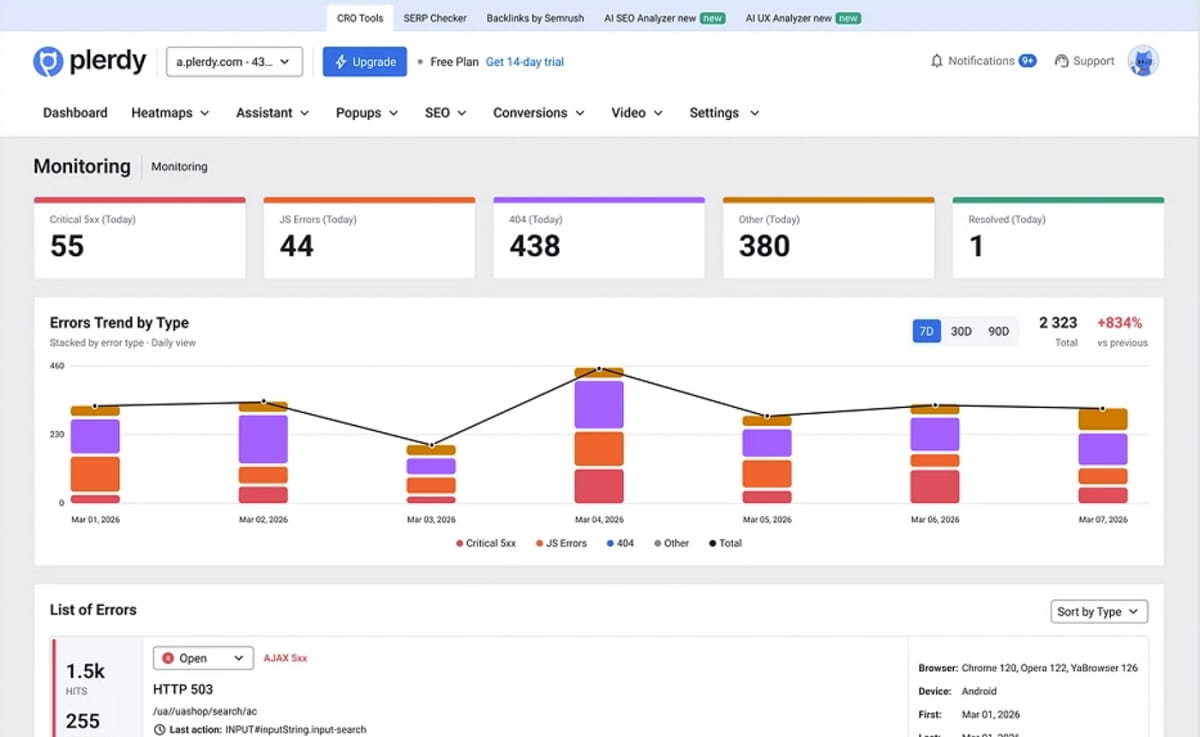Go to the Dashboard

75,113
